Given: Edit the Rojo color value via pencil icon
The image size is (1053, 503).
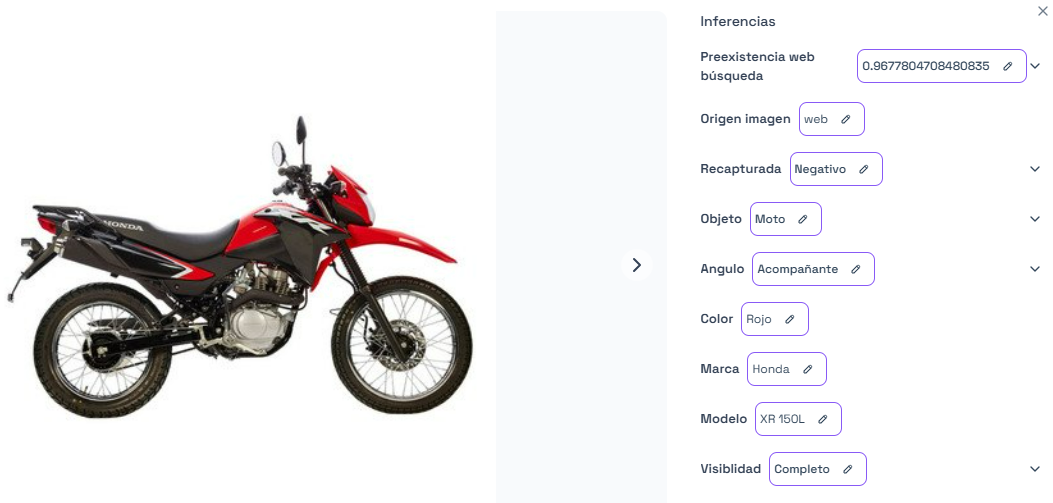Looking at the screenshot, I should tap(790, 319).
